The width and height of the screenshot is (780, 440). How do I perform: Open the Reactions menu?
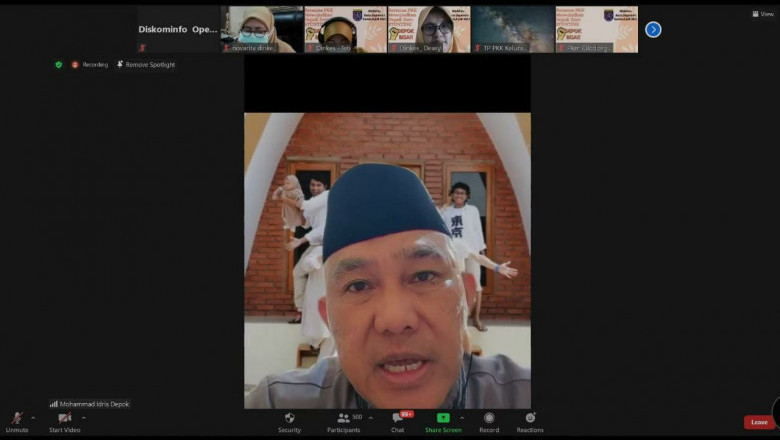coord(530,421)
